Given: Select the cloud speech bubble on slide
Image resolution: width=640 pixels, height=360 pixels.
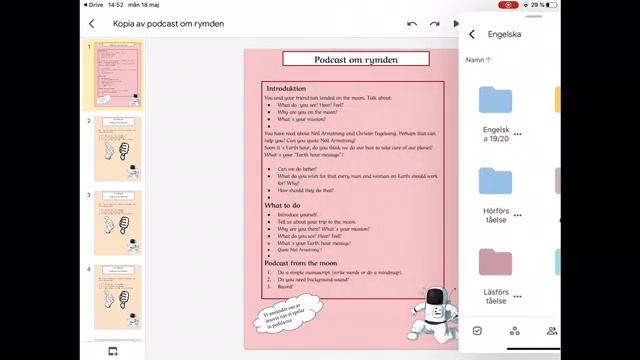Looking at the screenshot, I should pos(287,314).
